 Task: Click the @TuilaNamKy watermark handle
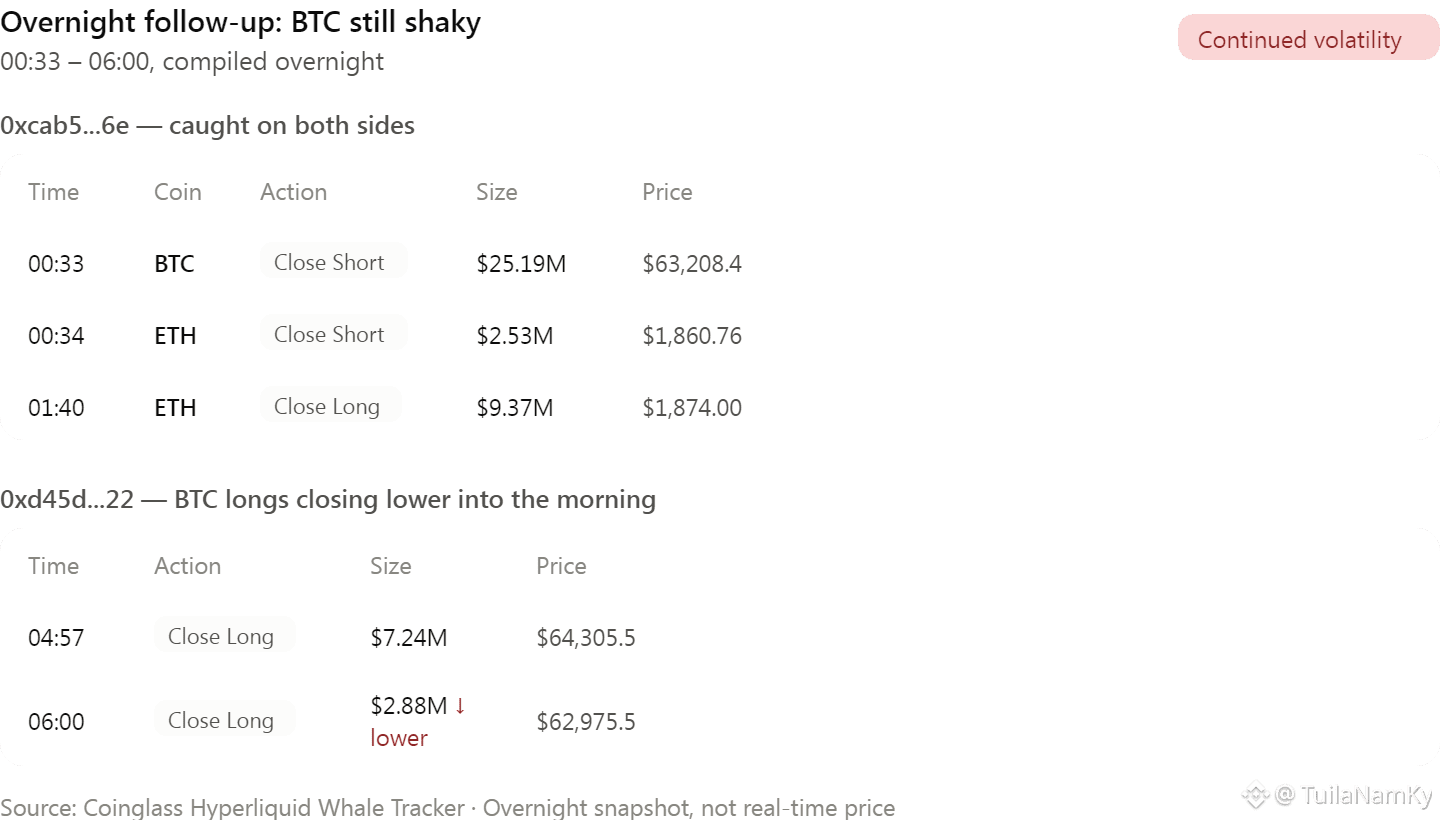[1354, 796]
